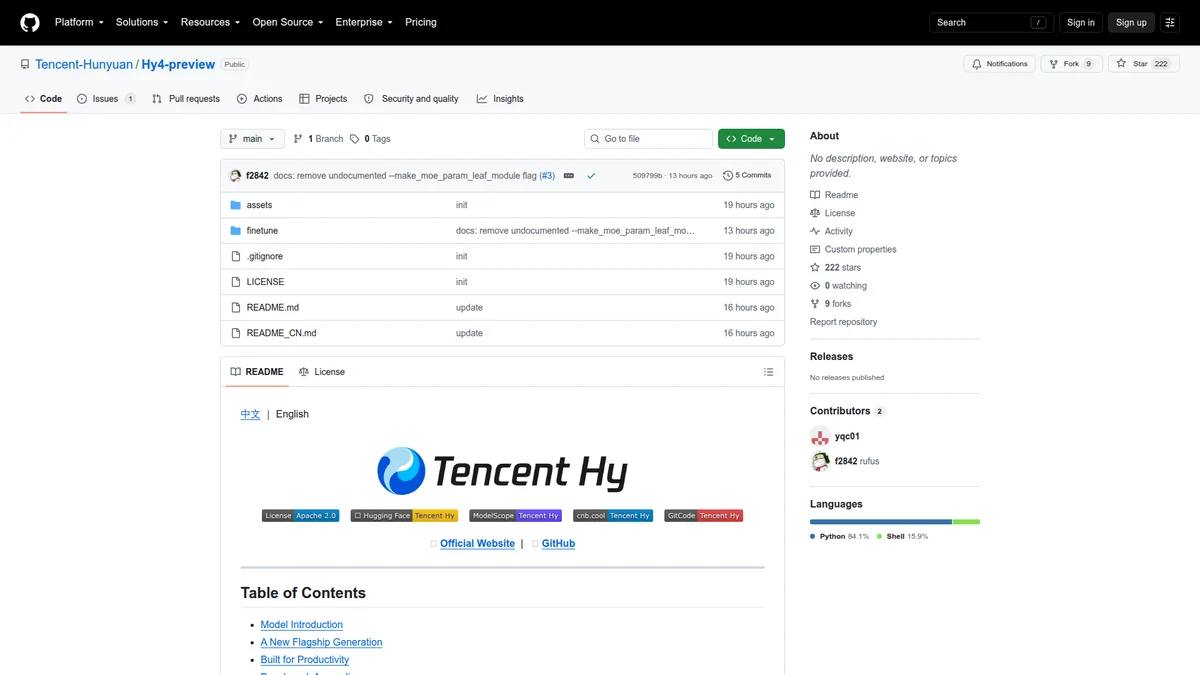Image resolution: width=1200 pixels, height=675 pixels.
Task: Open the Insights tab
Action: point(500,99)
